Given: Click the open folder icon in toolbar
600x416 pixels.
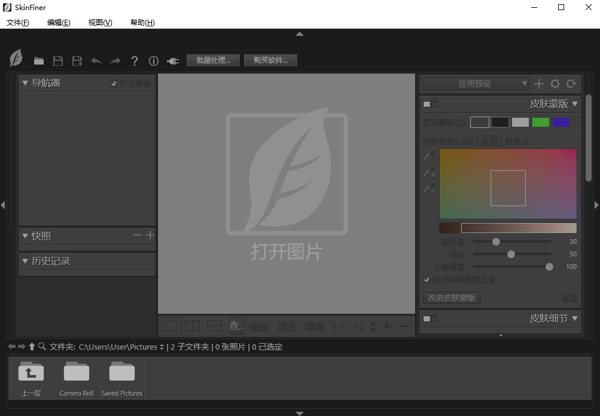Looking at the screenshot, I should [39, 61].
